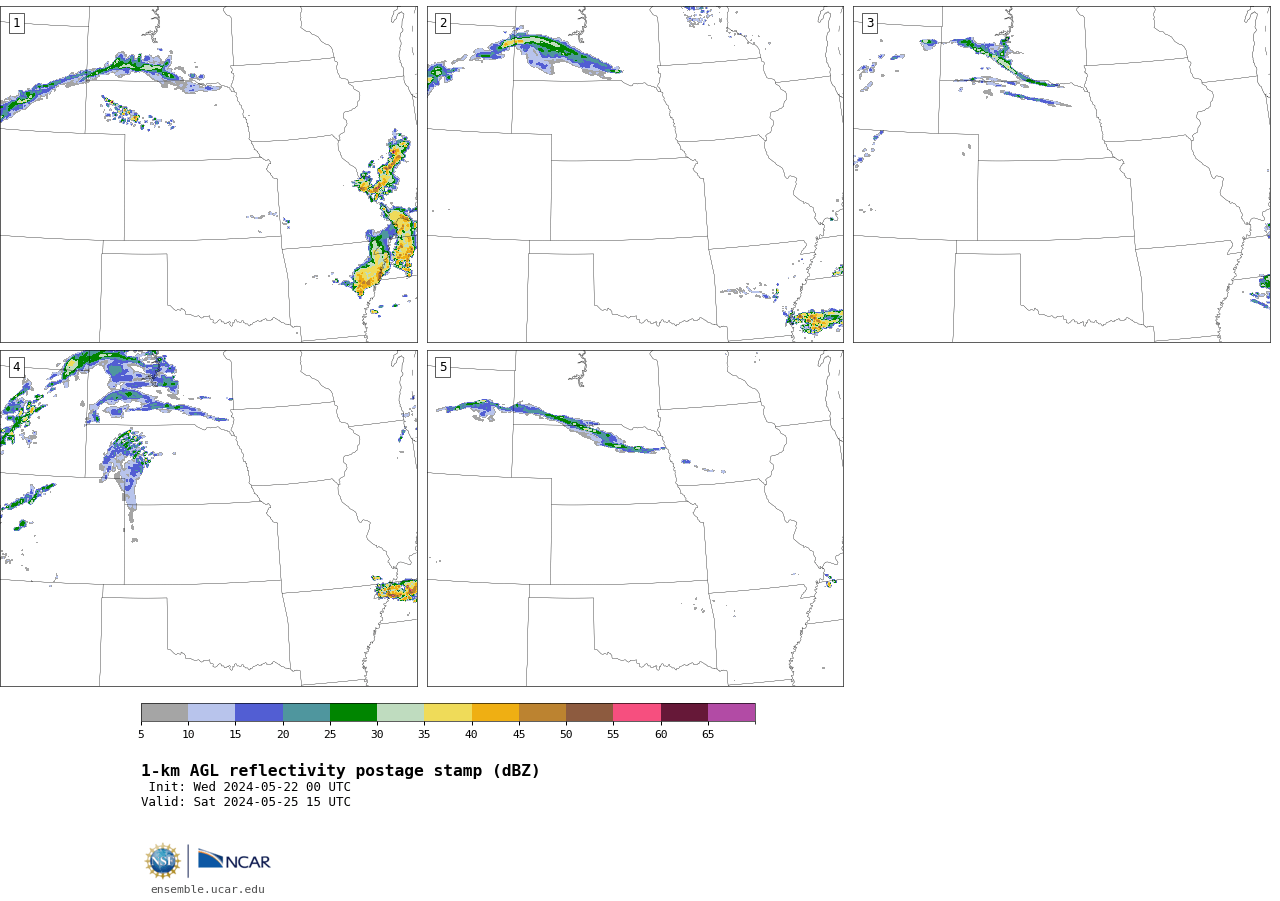This screenshot has width=1280, height=901.
Task: Select the light blue 10-15 dBZ swatch
Action: pyautogui.click(x=211, y=713)
